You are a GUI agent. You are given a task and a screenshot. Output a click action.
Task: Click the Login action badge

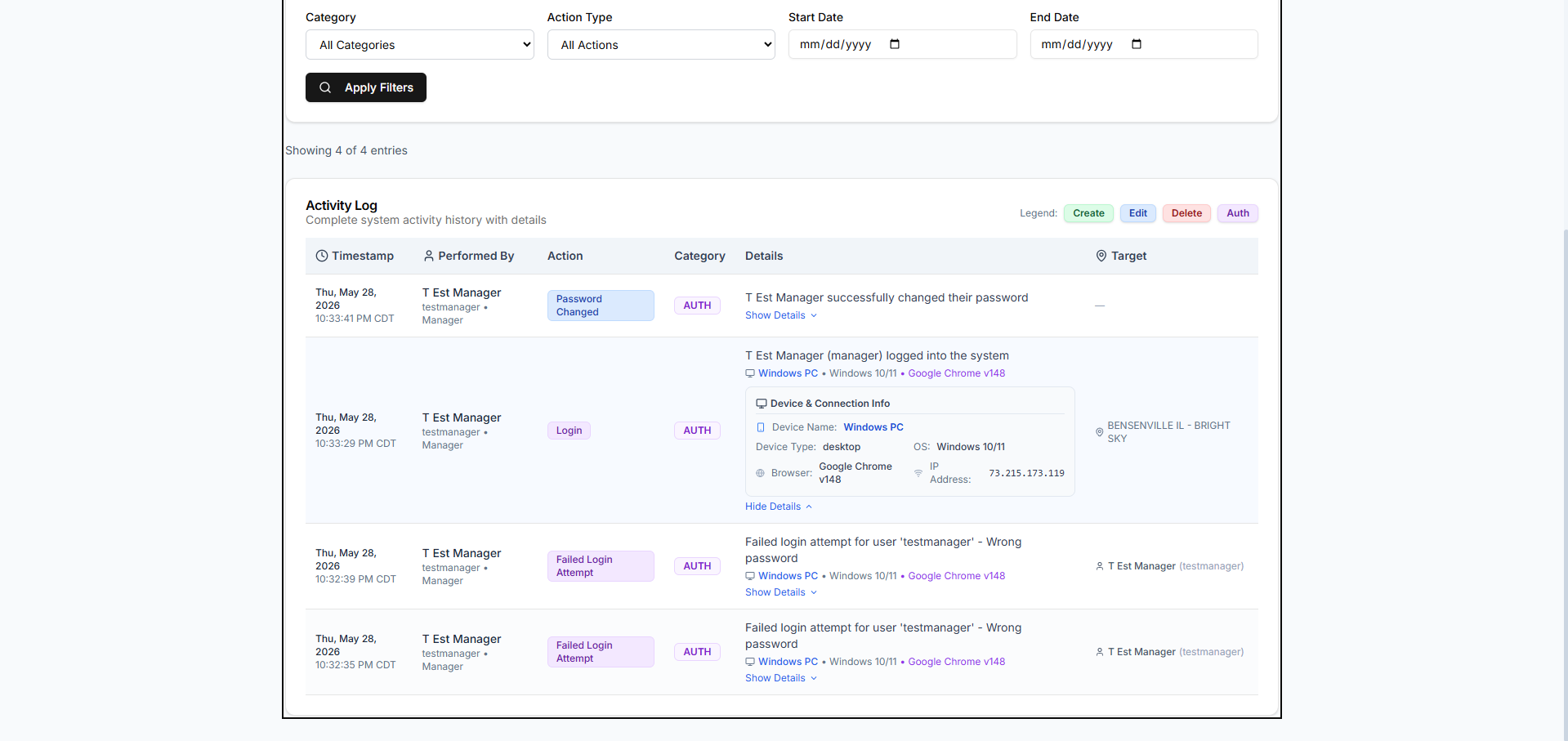tap(569, 431)
